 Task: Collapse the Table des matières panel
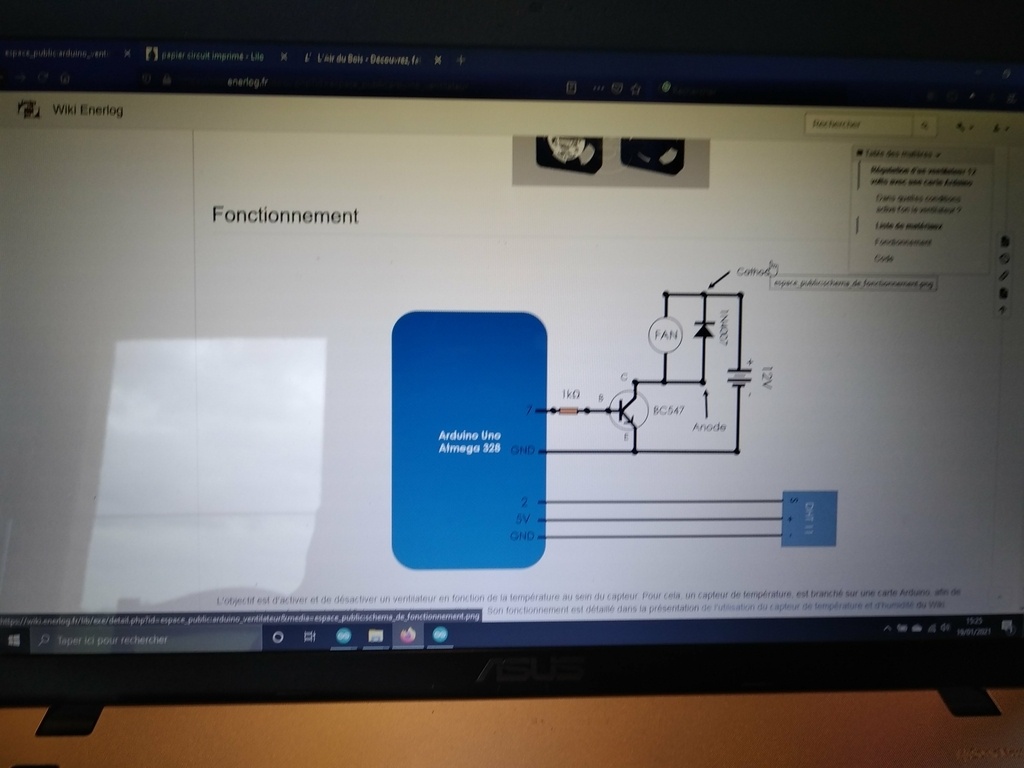click(x=898, y=154)
